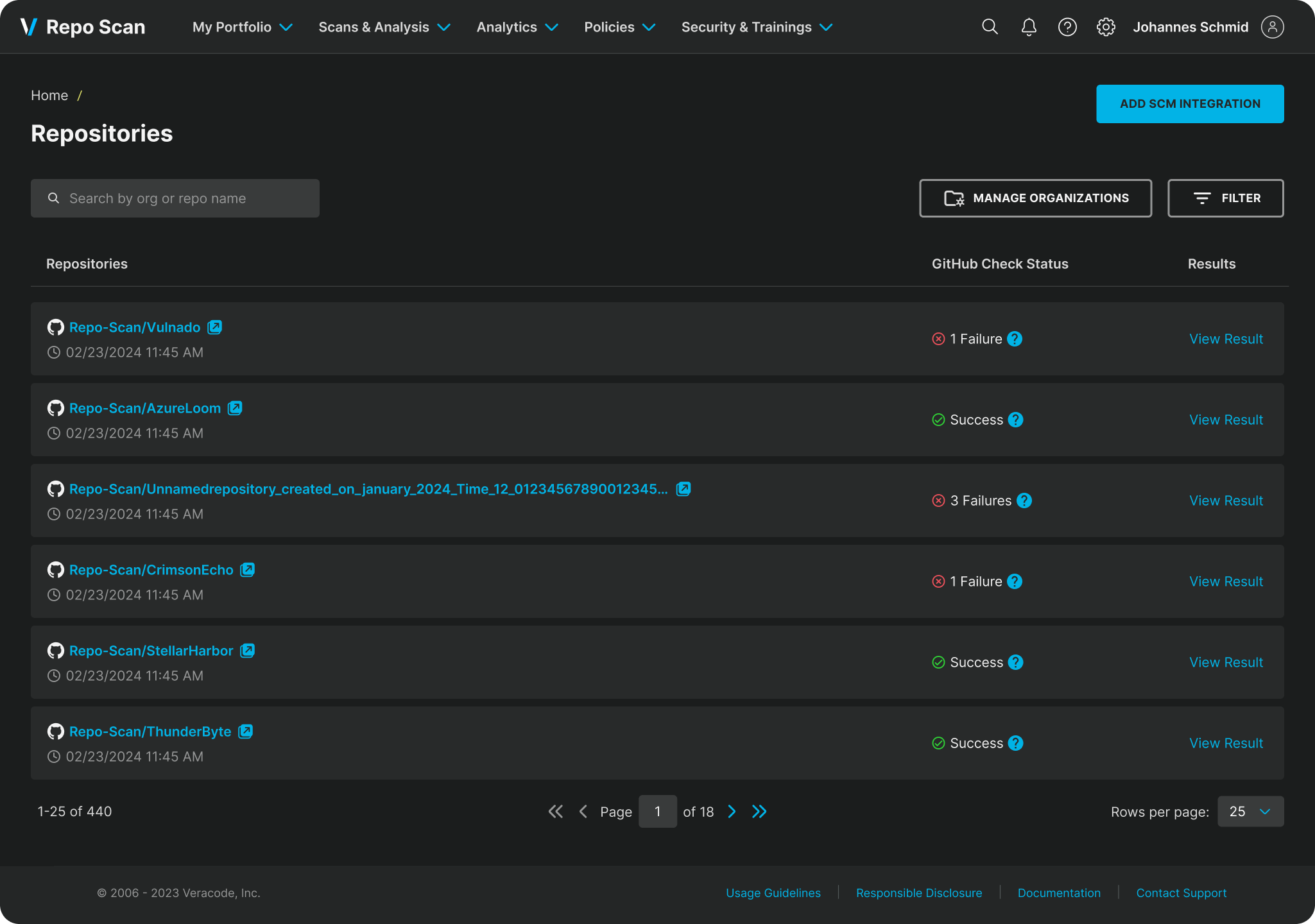Click info icon beside 3 Failures status
The image size is (1315, 924).
click(1024, 501)
